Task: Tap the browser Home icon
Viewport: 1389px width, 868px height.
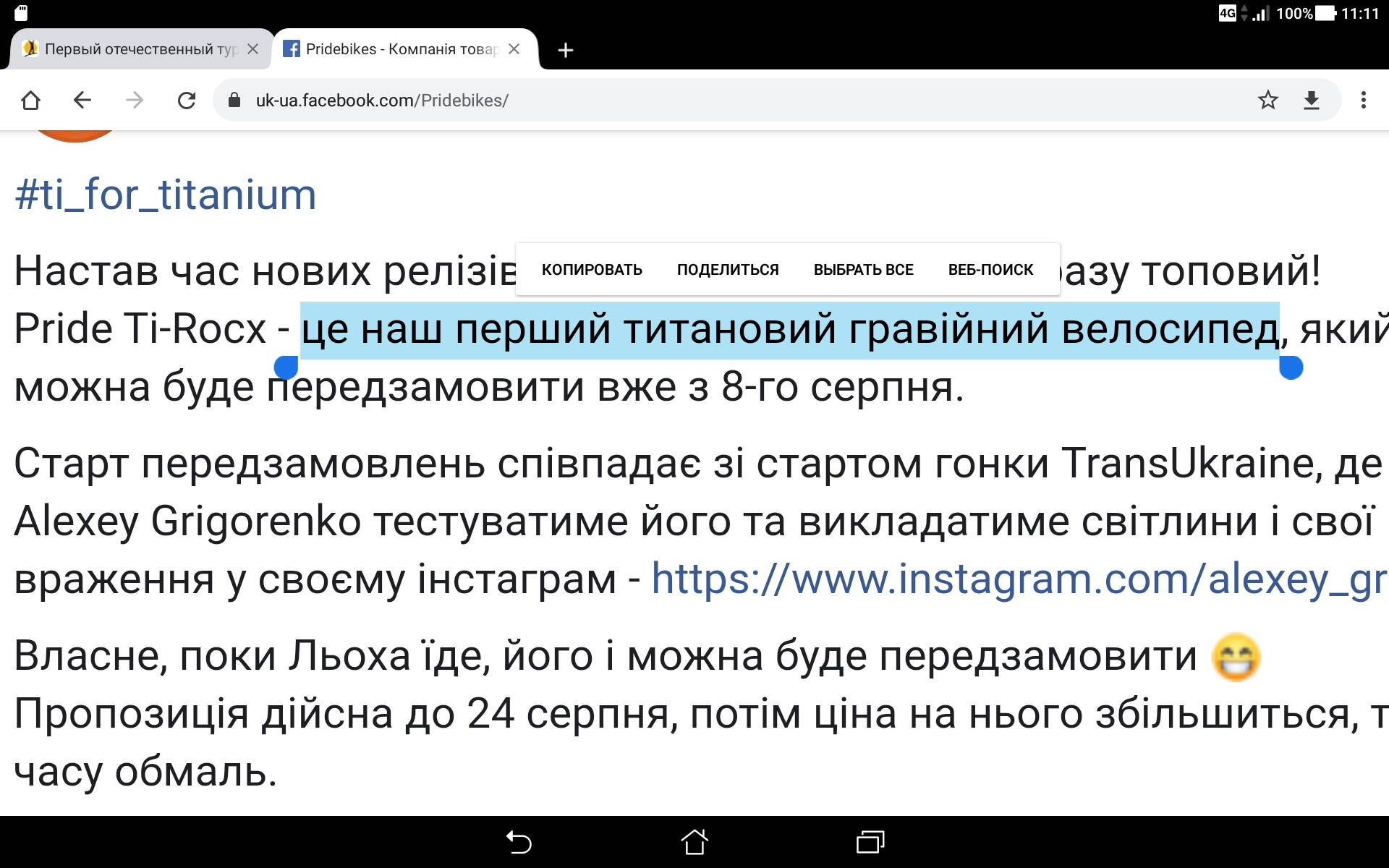Action: pos(30,100)
